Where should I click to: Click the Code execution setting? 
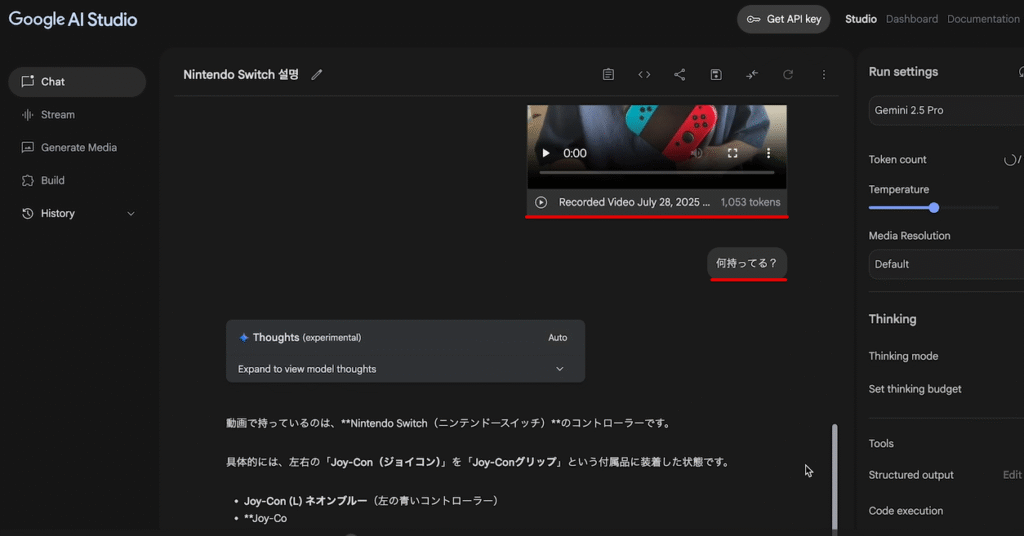pyautogui.click(x=906, y=511)
